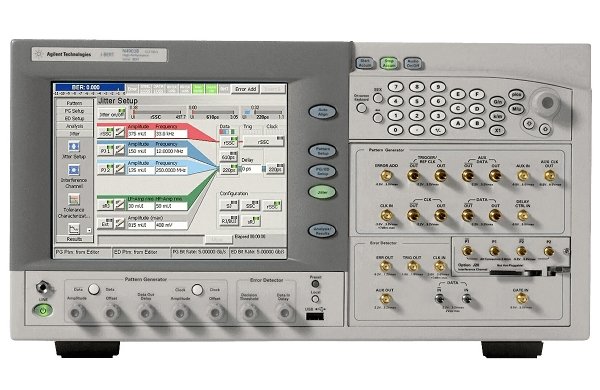Image resolution: width=600 pixels, height=390 pixels.
Task: Click the Clock rSSC wide button
Action: click(x=264, y=142)
